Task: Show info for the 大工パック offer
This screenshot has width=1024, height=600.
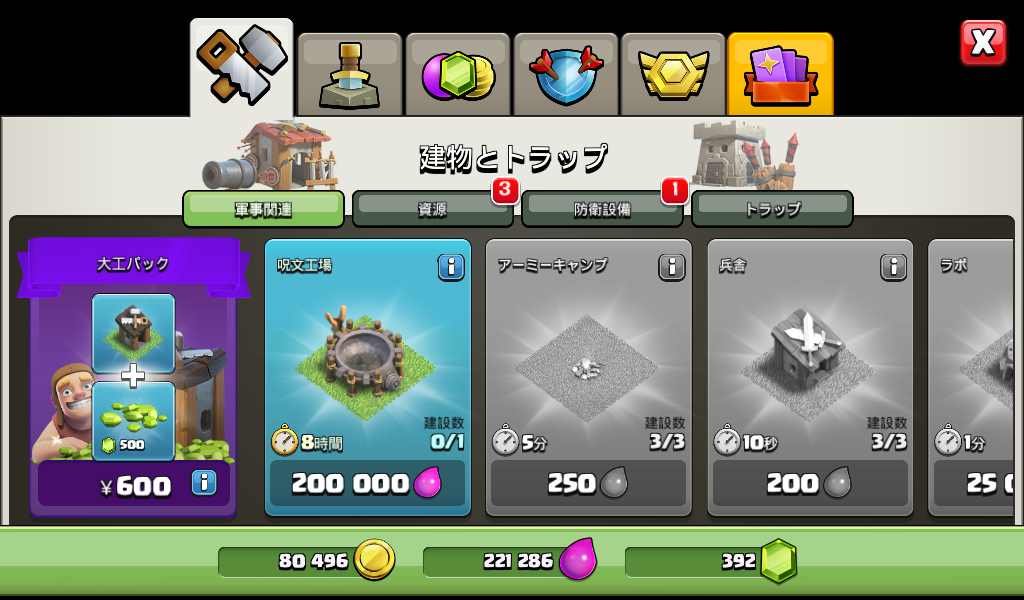Action: click(204, 483)
